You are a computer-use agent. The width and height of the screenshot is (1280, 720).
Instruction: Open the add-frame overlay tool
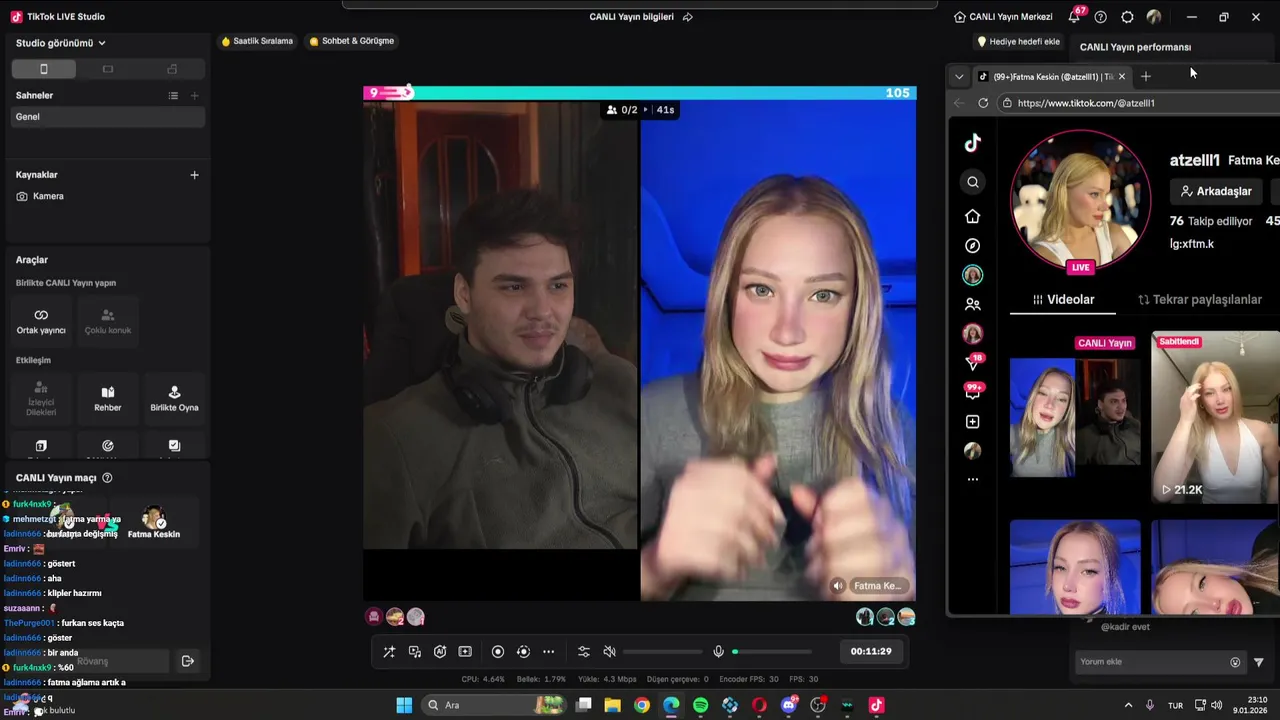[465, 652]
